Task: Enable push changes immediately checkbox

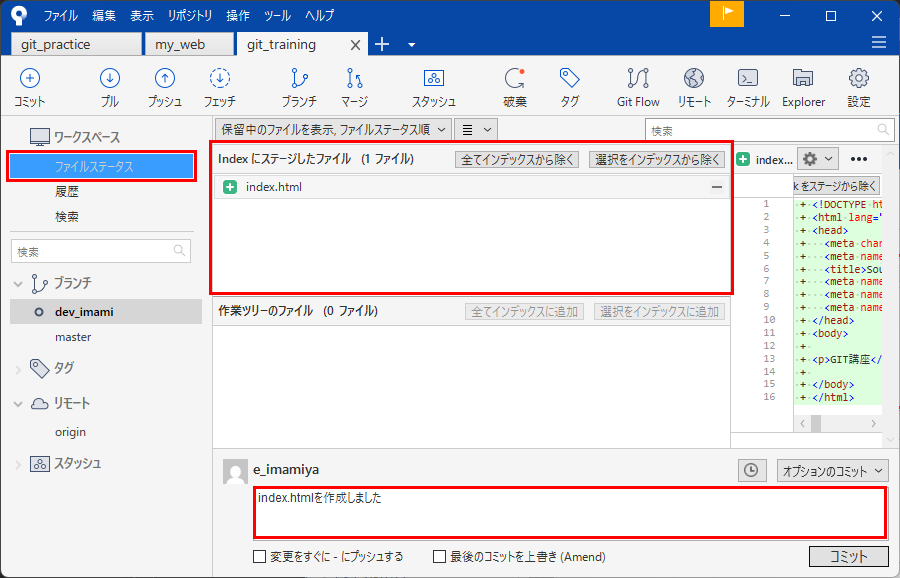Action: 260,557
